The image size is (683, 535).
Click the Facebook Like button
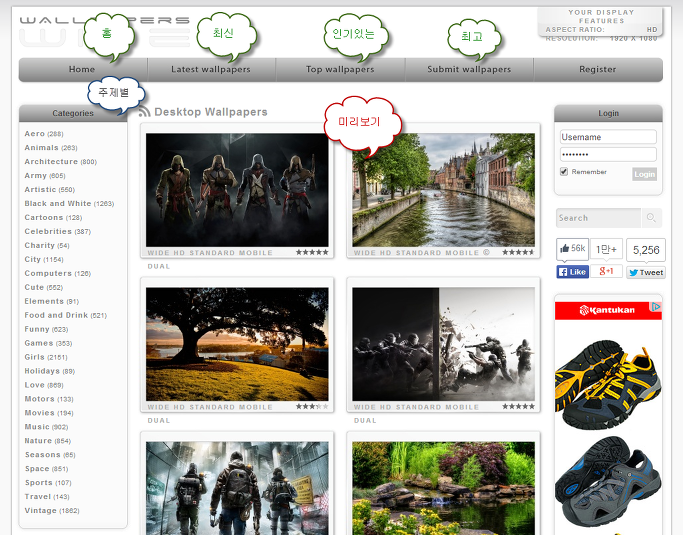click(572, 272)
